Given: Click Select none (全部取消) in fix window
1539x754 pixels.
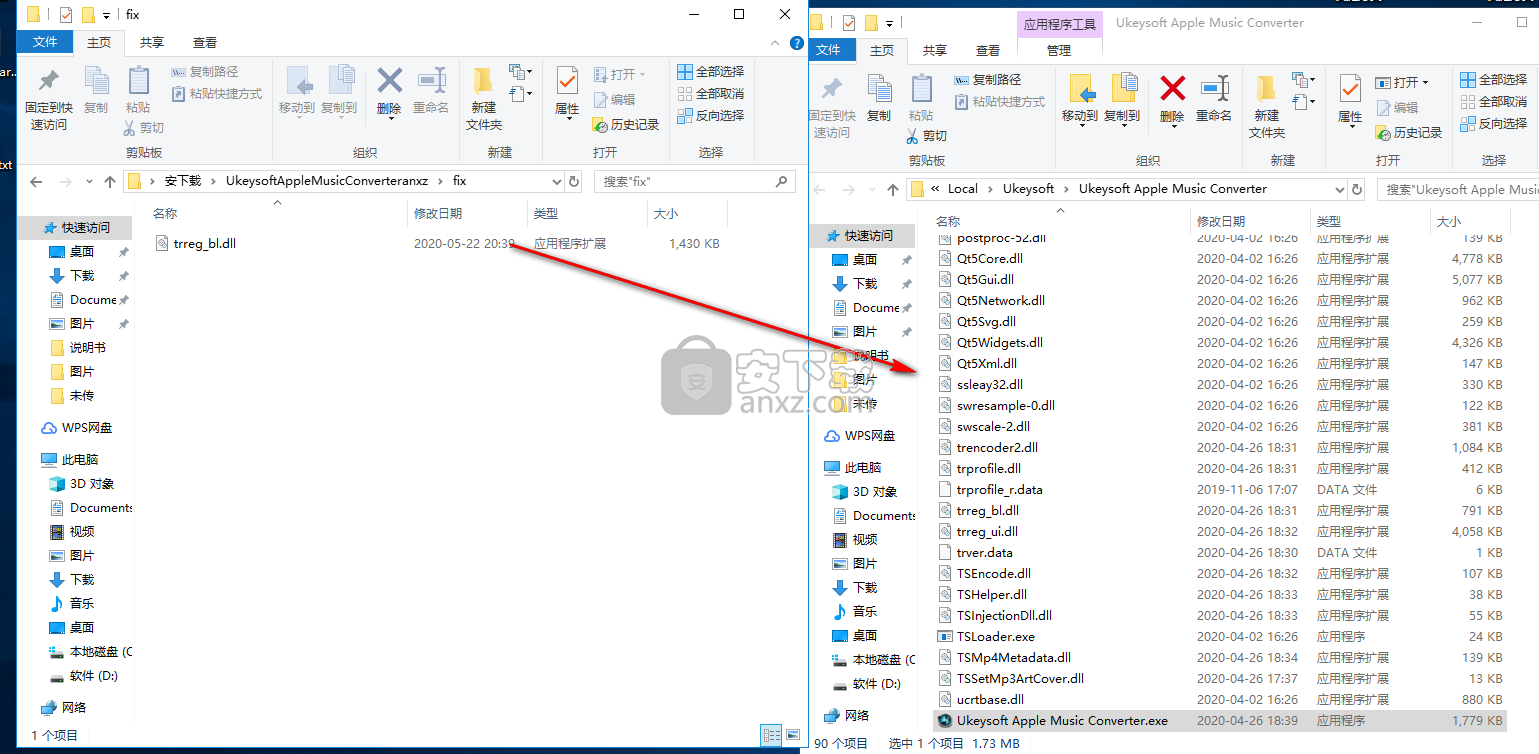Looking at the screenshot, I should tap(711, 93).
